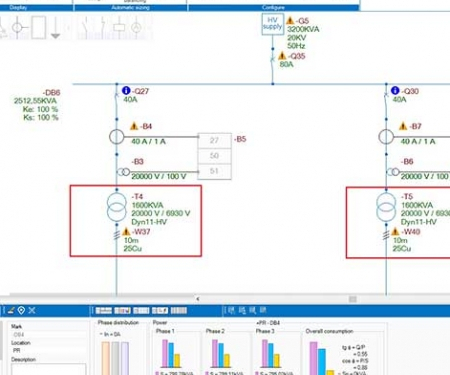This screenshot has width=450, height=375.
Task: Click the warning triangle next to -G5
Action: tap(290, 20)
